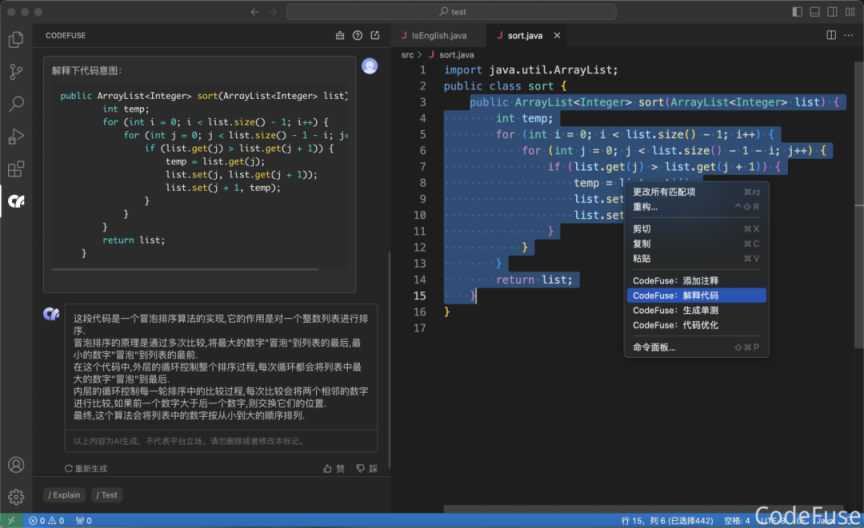Select the sort.java tab
Image resolution: width=864 pixels, height=528 pixels.
[x=525, y=35]
